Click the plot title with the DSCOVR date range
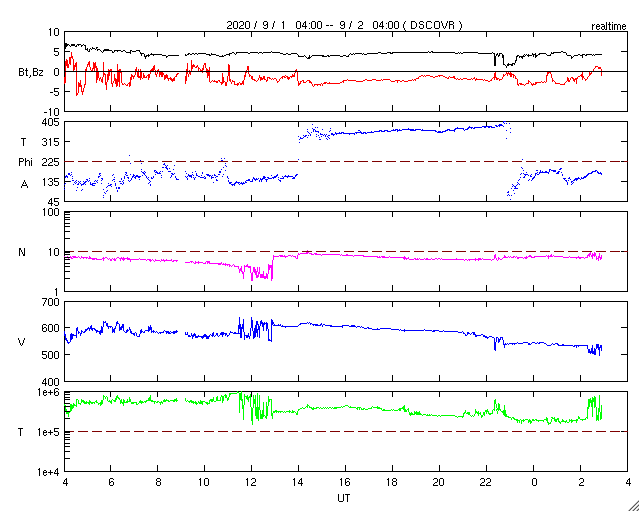Screen dimensions: 640x512 tap(344, 25)
